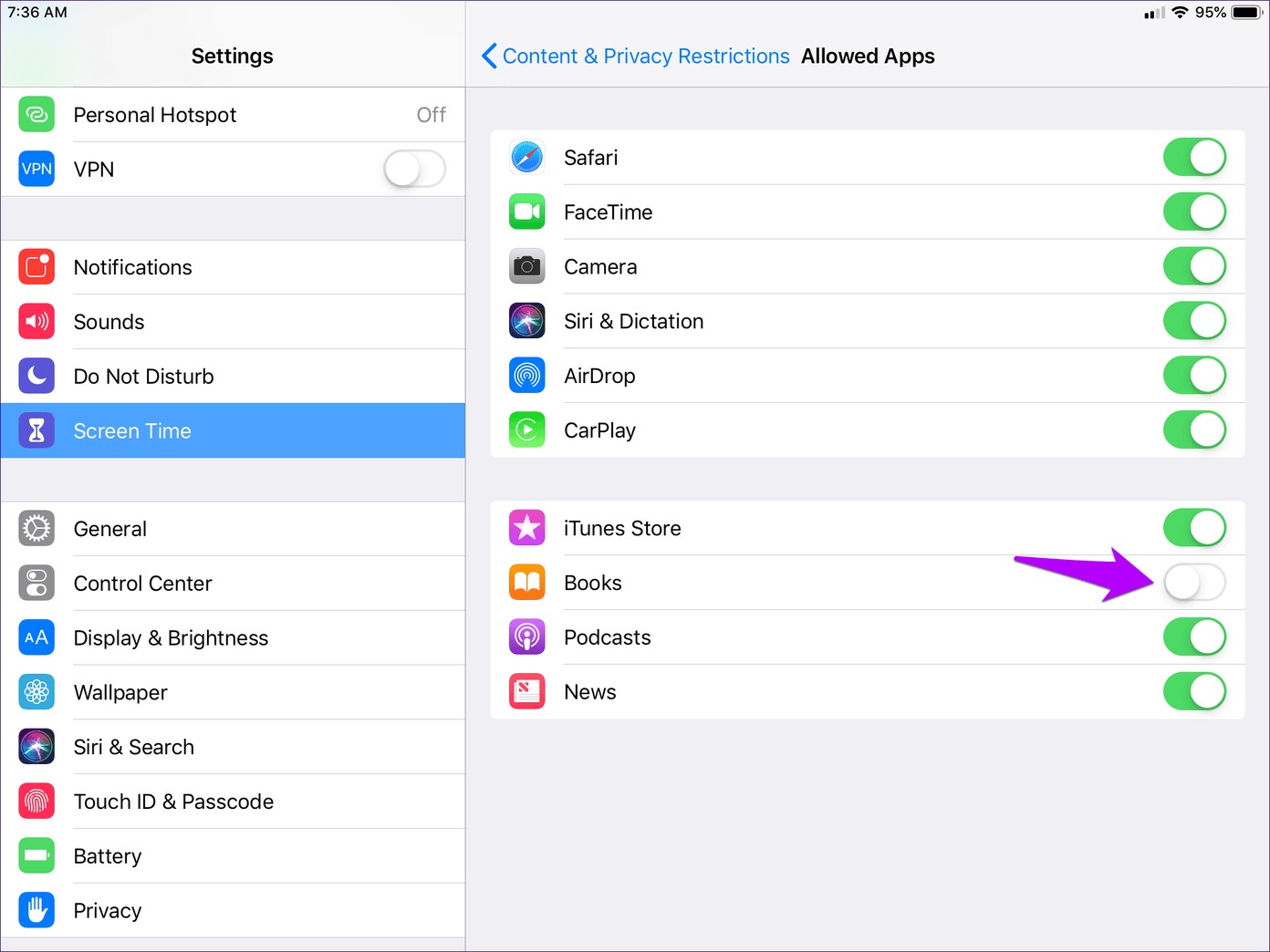Open Content & Privacy Restrictions link
Image resolution: width=1270 pixels, height=952 pixels.
click(645, 57)
